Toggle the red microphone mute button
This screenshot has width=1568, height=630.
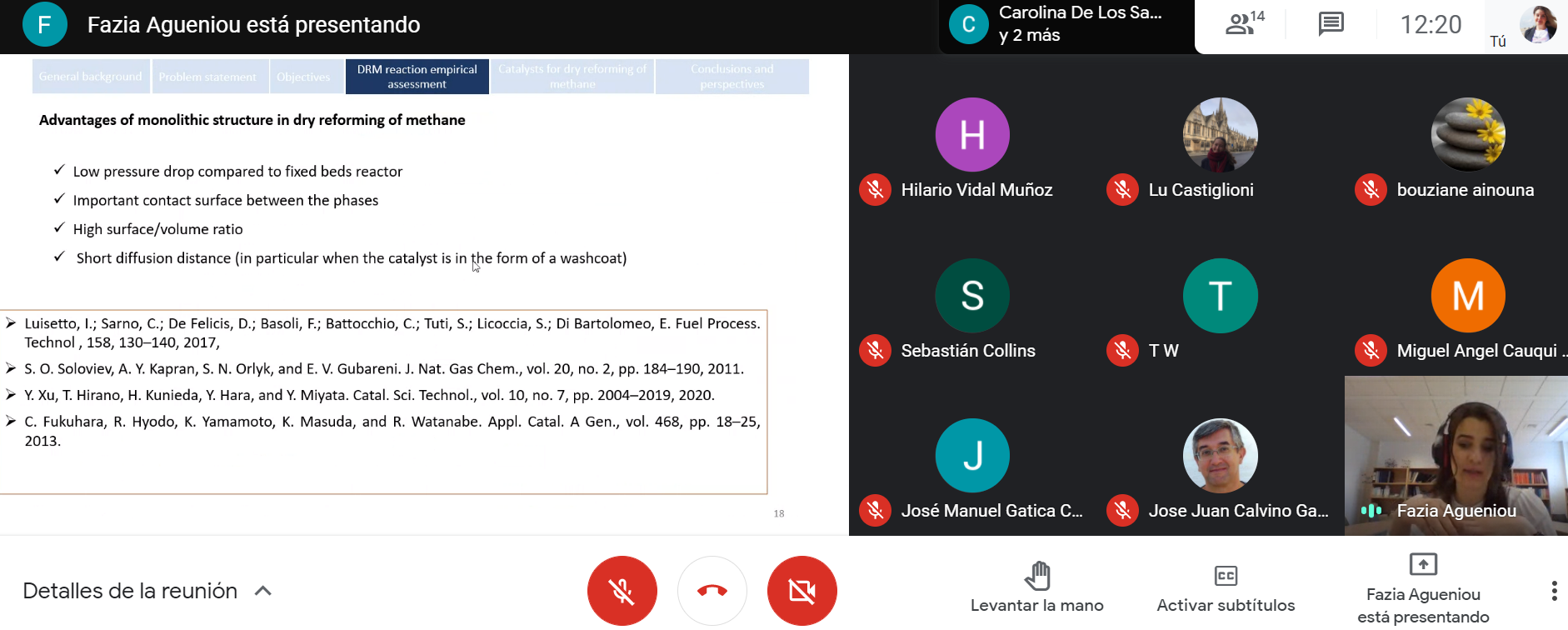tap(622, 591)
